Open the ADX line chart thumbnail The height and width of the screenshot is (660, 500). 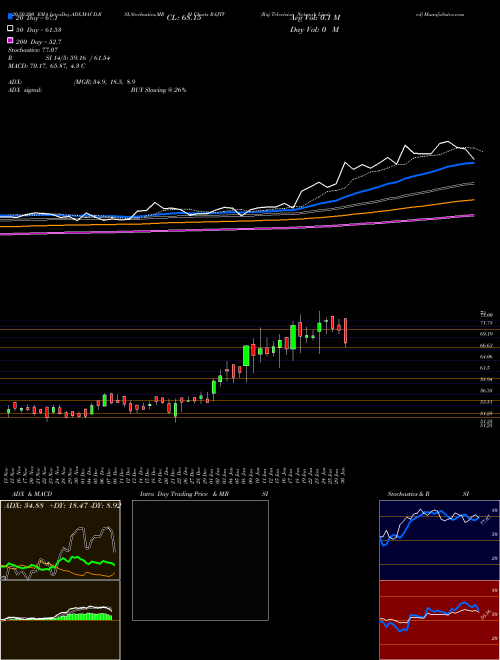click(60, 540)
